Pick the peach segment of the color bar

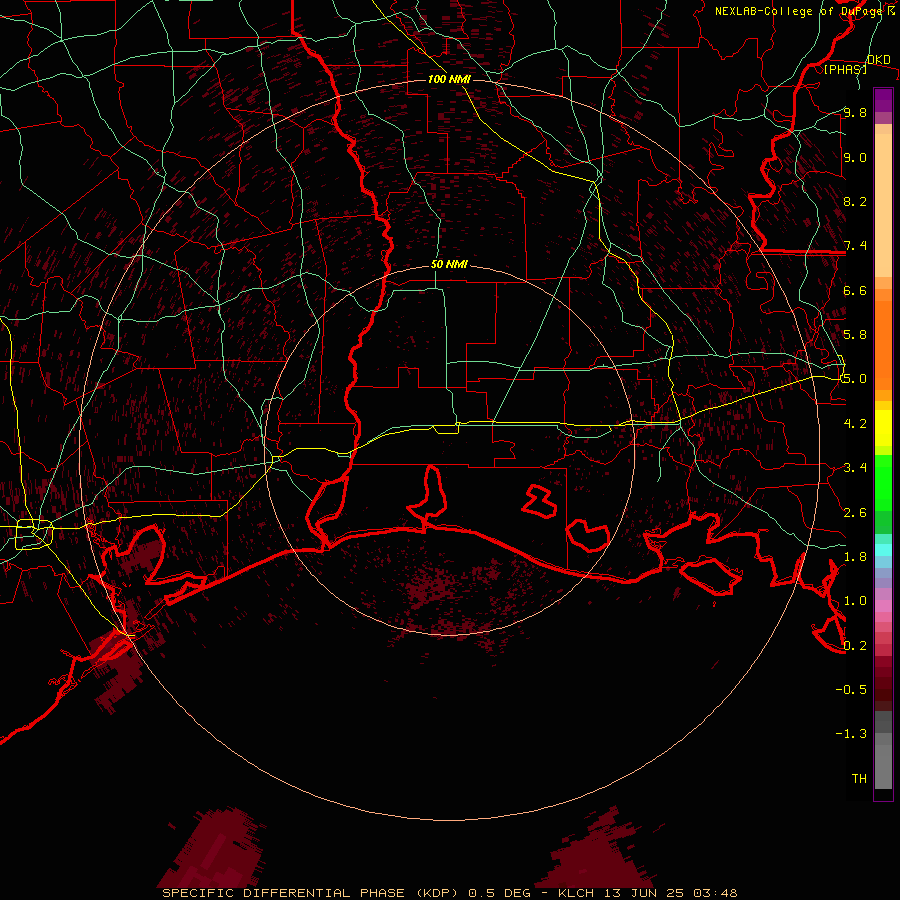click(883, 205)
